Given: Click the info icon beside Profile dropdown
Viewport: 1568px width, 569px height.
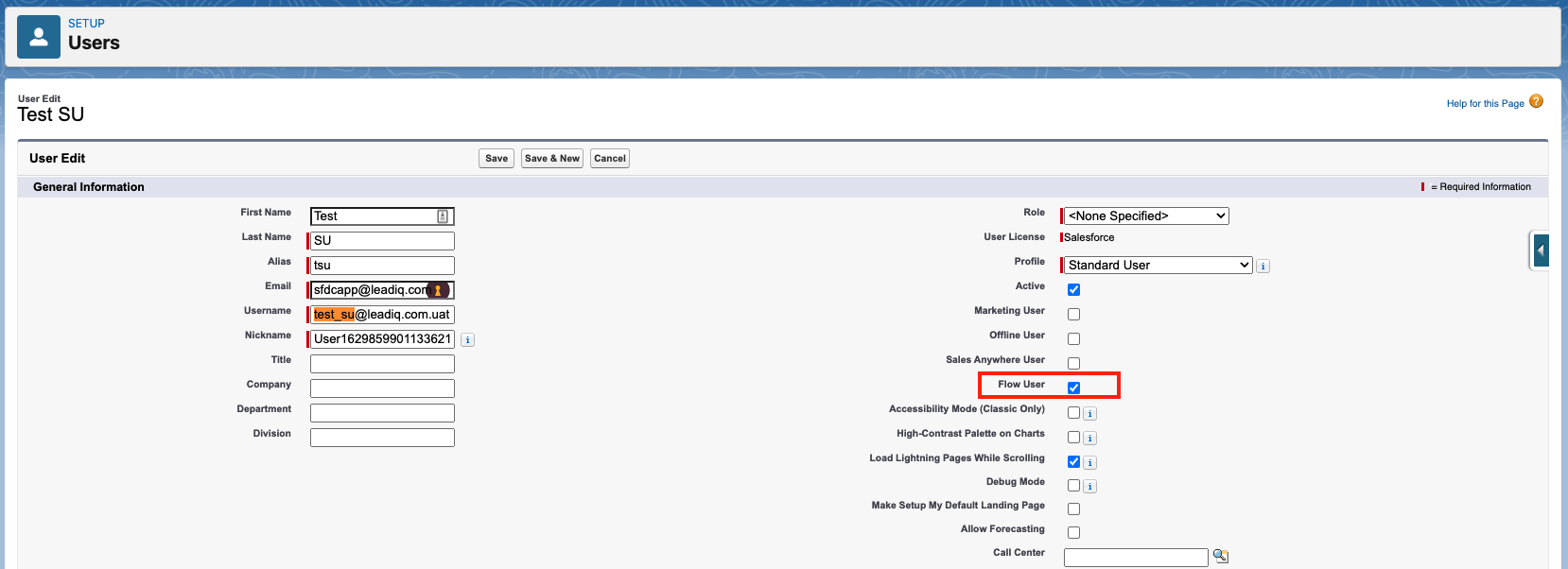Looking at the screenshot, I should (1263, 267).
